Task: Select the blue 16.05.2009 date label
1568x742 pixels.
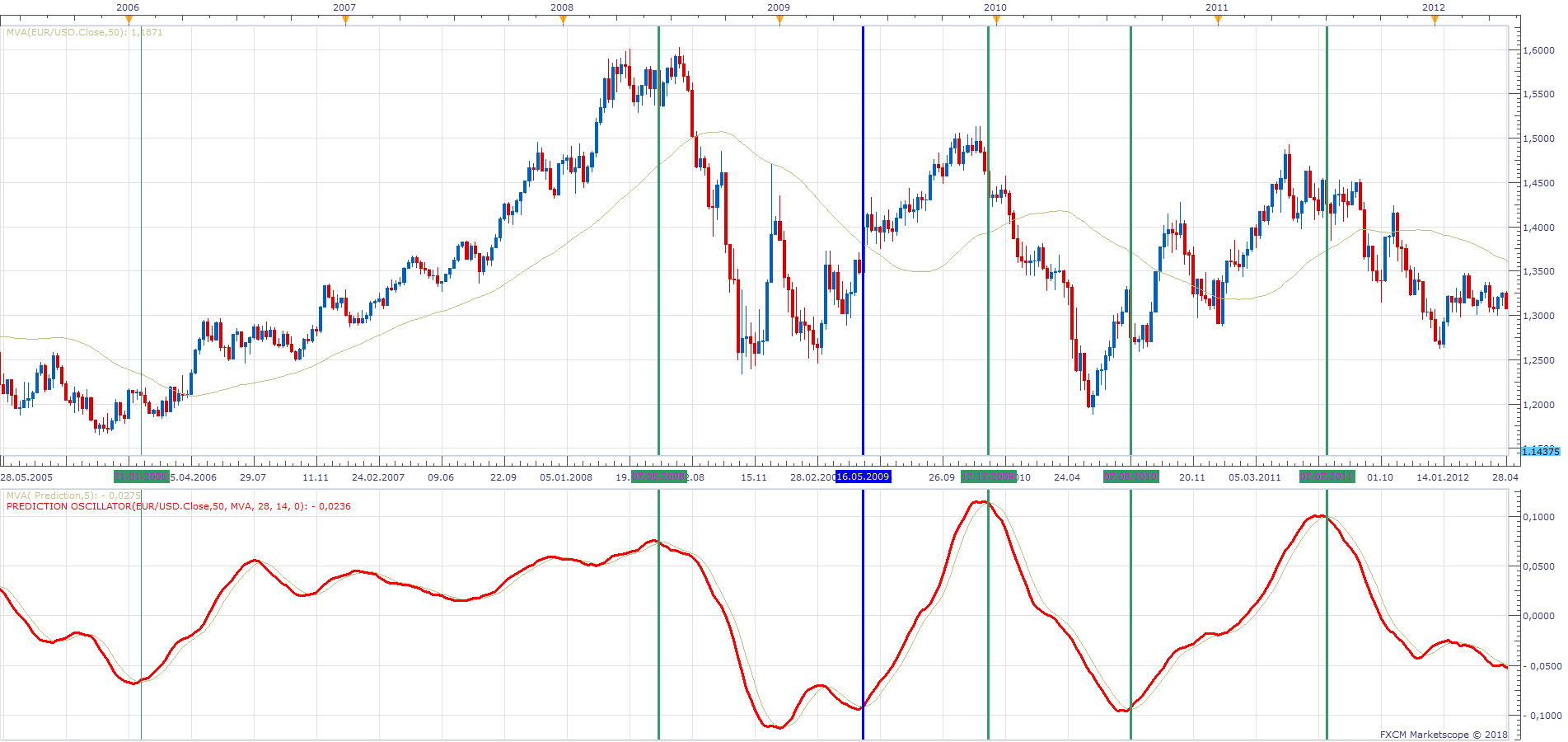Action: [x=864, y=477]
